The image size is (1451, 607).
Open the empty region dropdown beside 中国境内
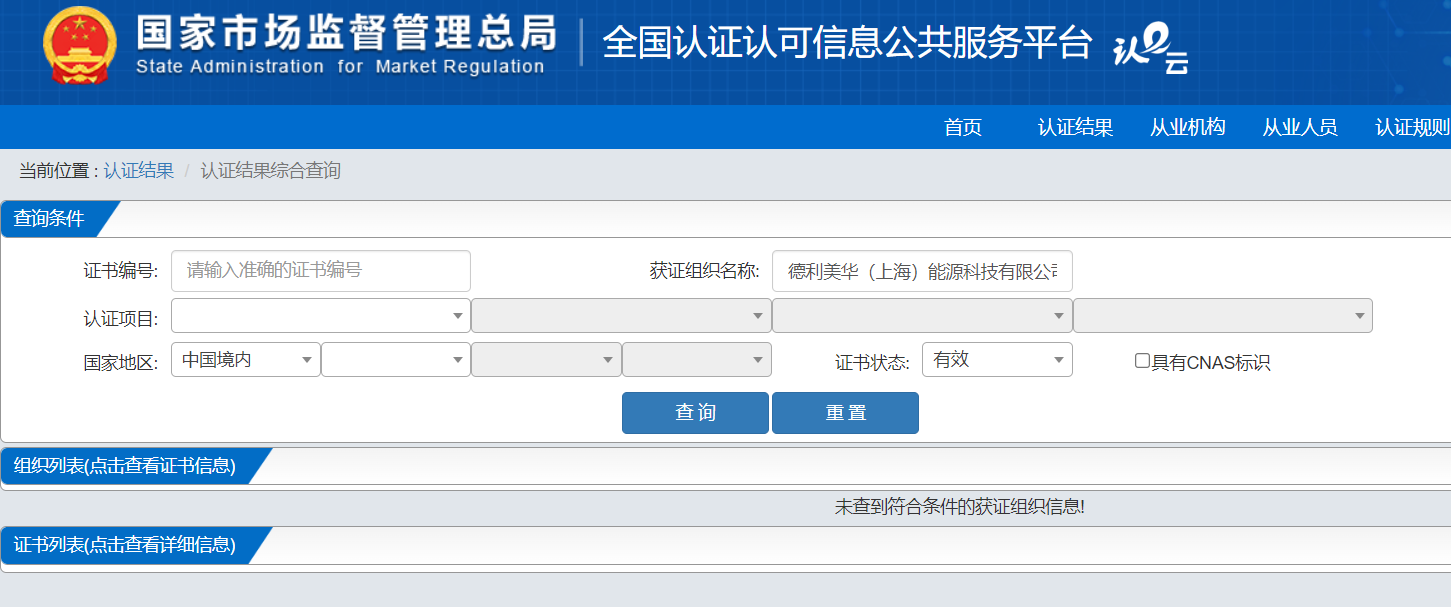pyautogui.click(x=396, y=360)
